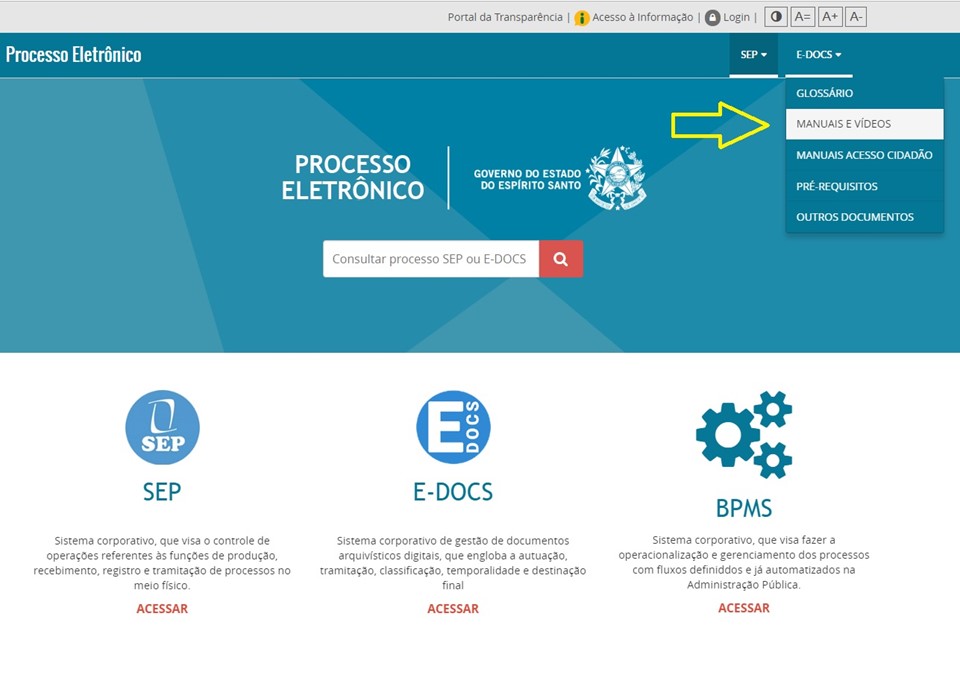The width and height of the screenshot is (960, 675).
Task: Open the Portal da Transparência link
Action: (x=505, y=17)
